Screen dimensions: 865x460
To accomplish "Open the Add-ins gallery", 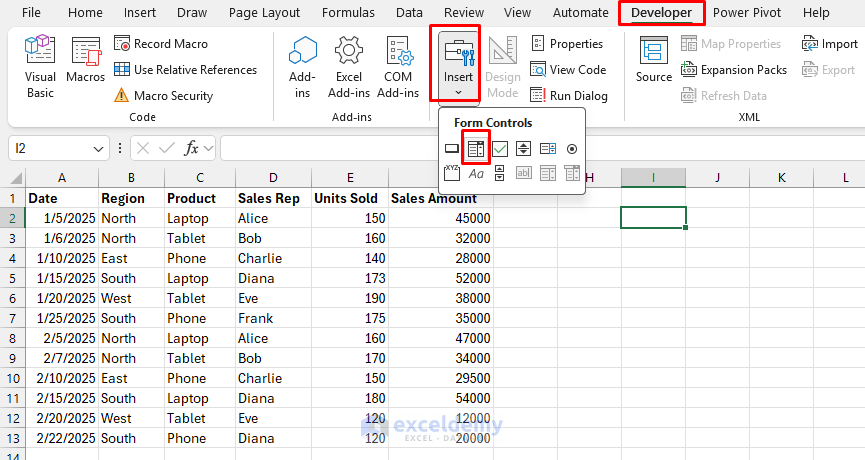I will click(x=302, y=66).
